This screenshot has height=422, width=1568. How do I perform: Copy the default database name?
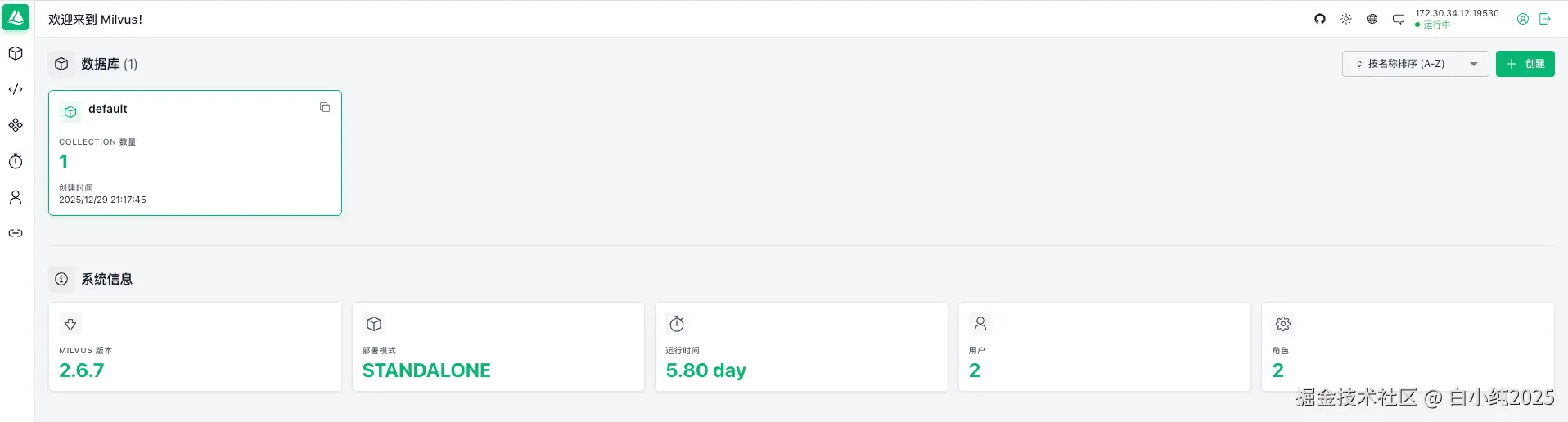325,108
